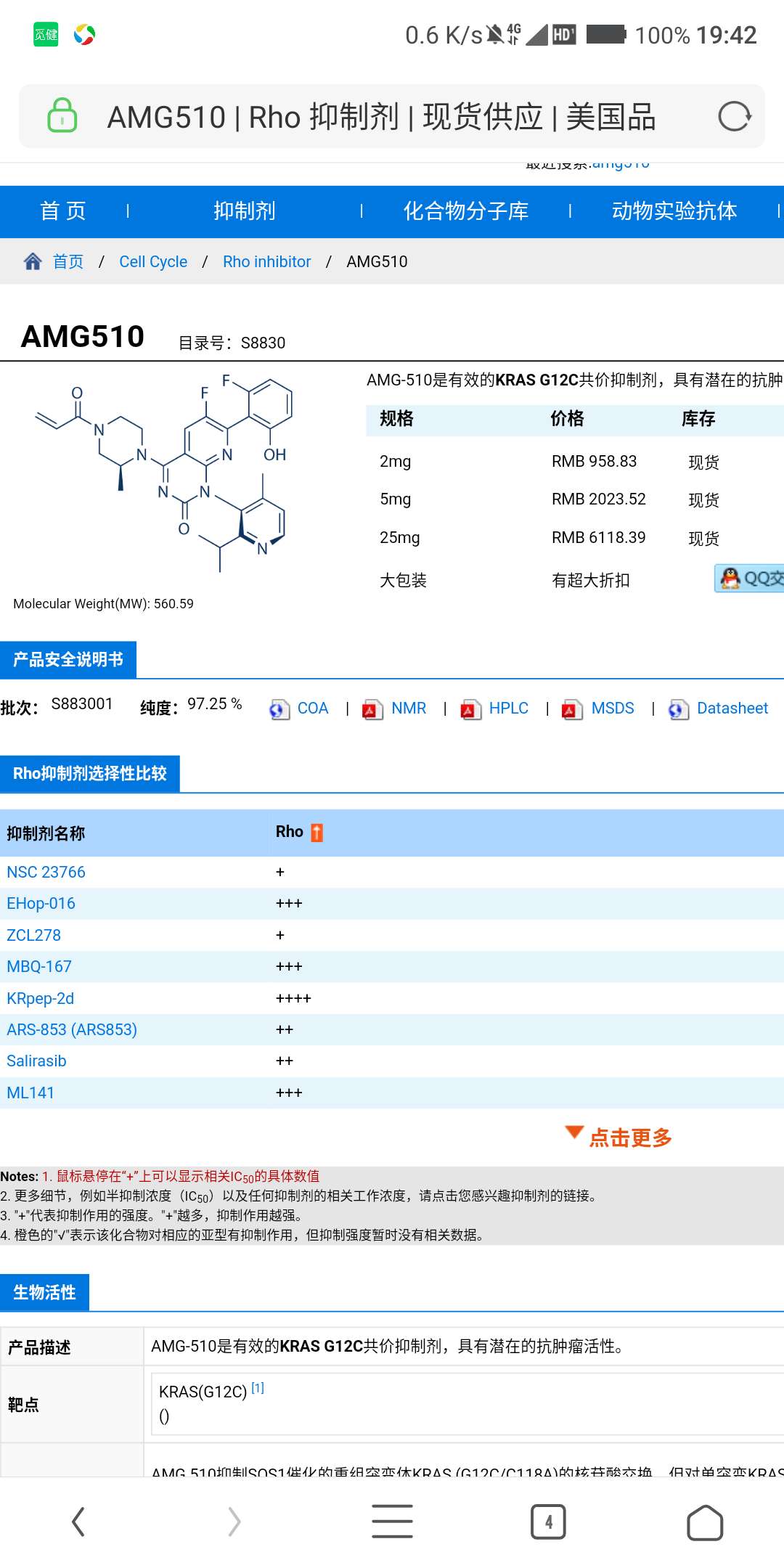Tap the browser address bar title

pyautogui.click(x=381, y=117)
